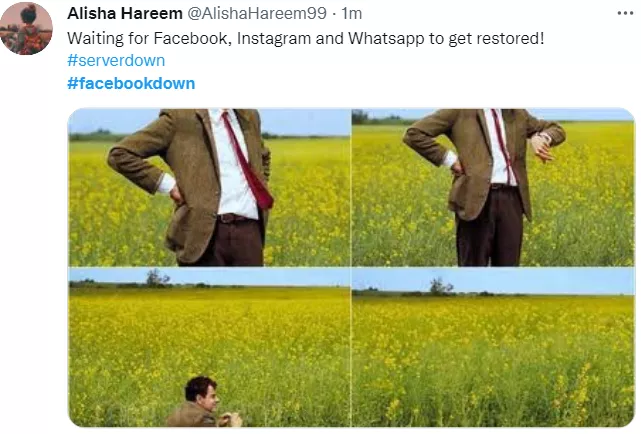Screen dimensions: 641x434
Task: Open the @AlishaHareem99 handle
Action: (x=257, y=13)
